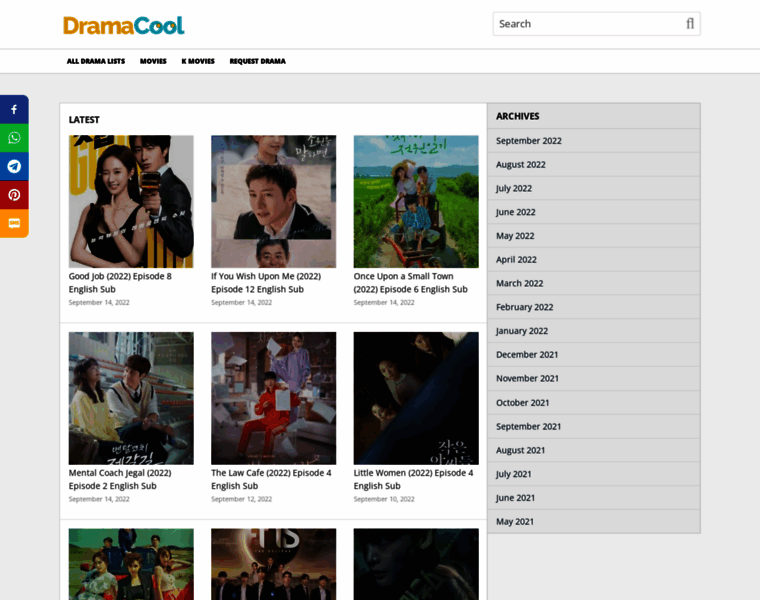Click the search submit icon
This screenshot has width=760, height=600.
point(690,24)
